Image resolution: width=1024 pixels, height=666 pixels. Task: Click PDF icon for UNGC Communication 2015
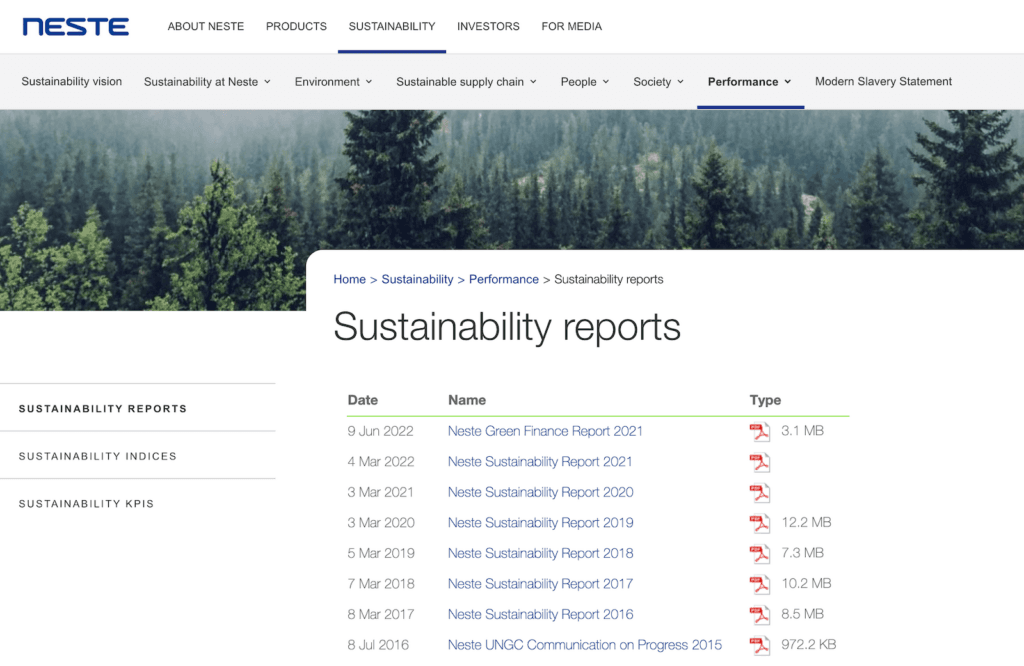pyautogui.click(x=760, y=645)
